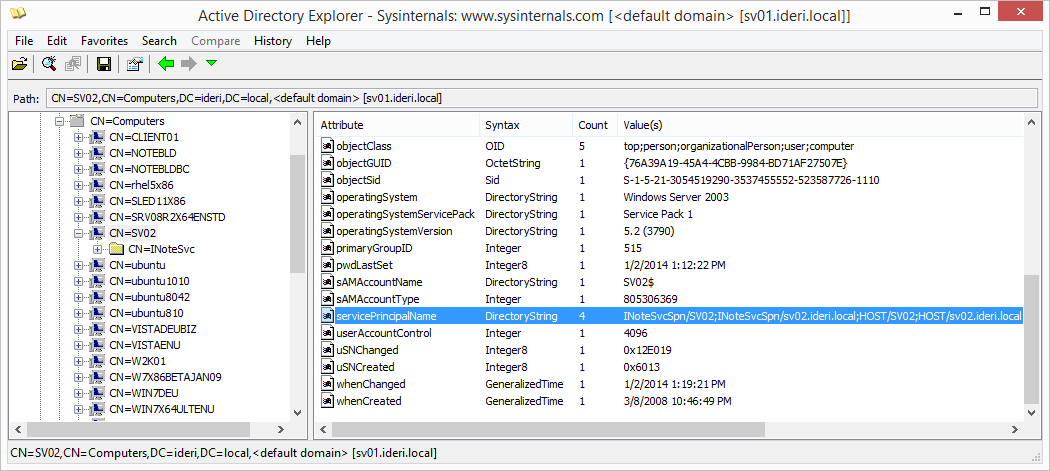Select the CN=WIN7X64ULTENU tree item

pos(161,409)
